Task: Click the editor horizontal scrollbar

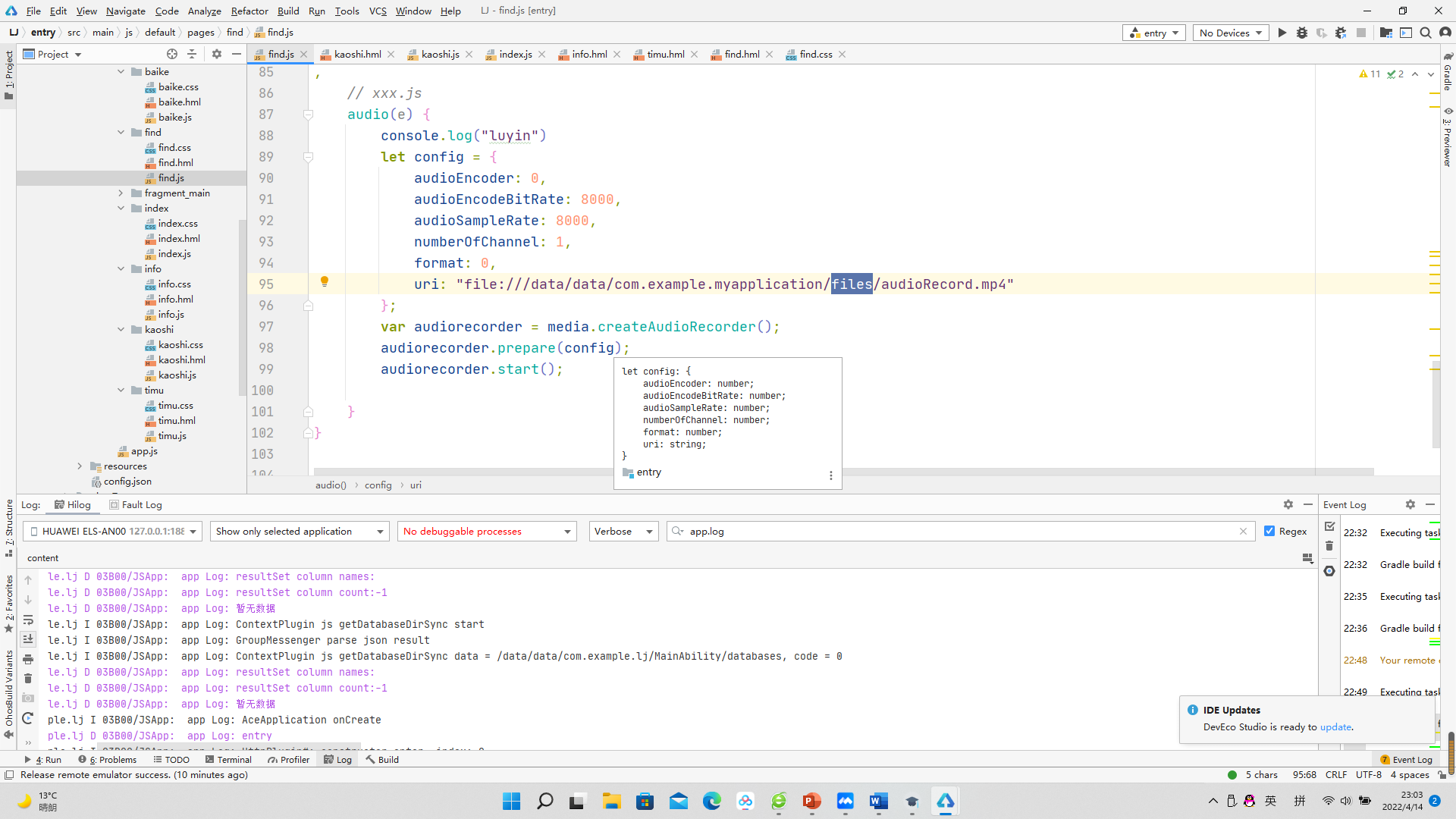Action: pos(843,472)
